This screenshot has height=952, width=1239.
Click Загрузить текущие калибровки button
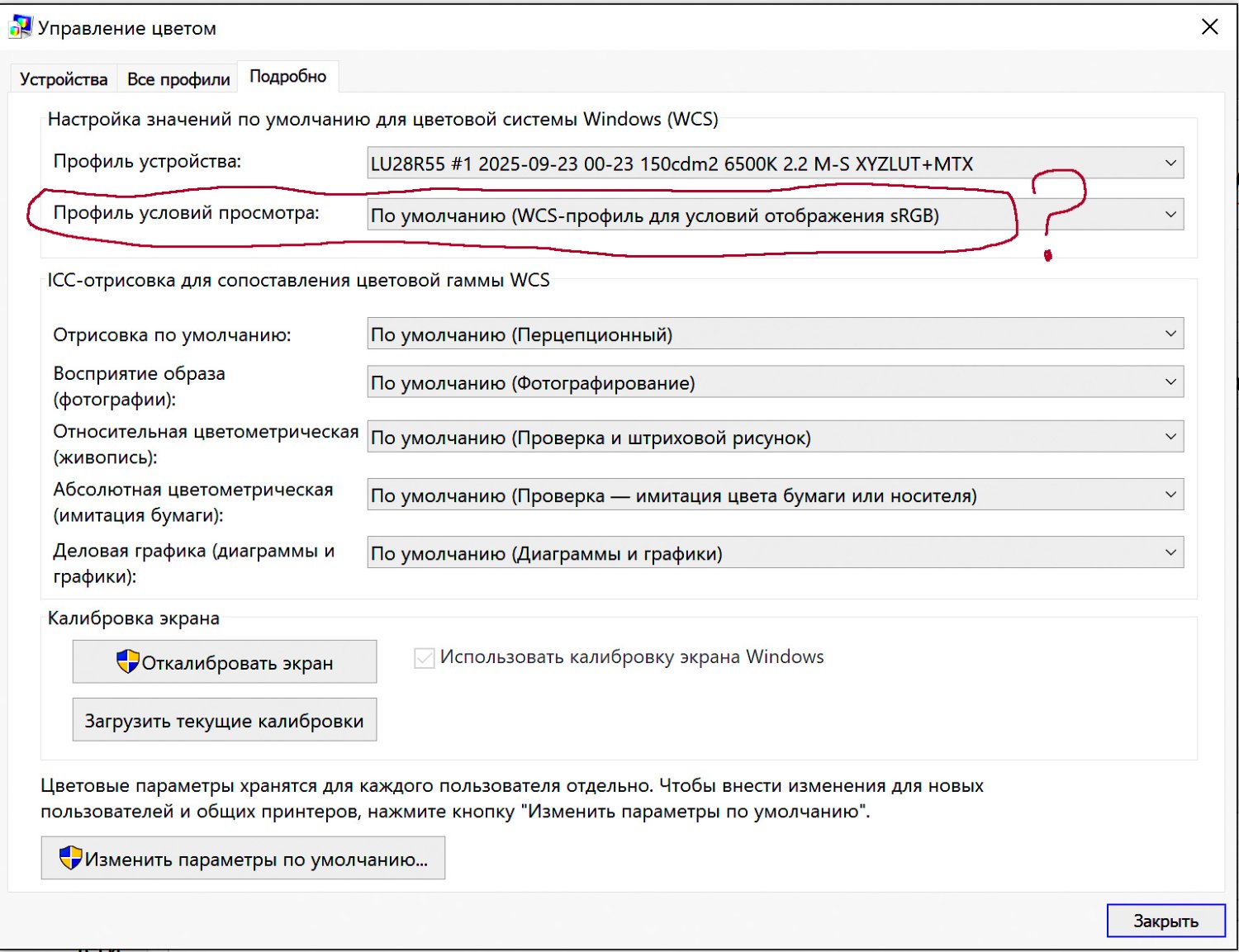(225, 720)
